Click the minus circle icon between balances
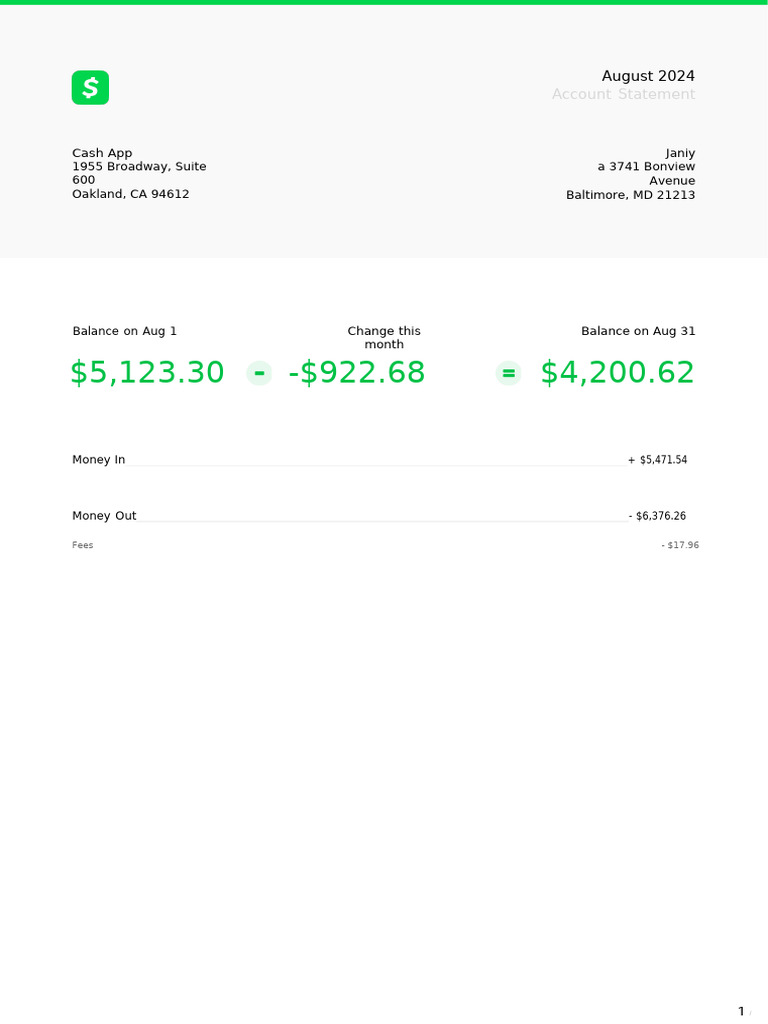This screenshot has width=768, height=1024. tap(259, 373)
